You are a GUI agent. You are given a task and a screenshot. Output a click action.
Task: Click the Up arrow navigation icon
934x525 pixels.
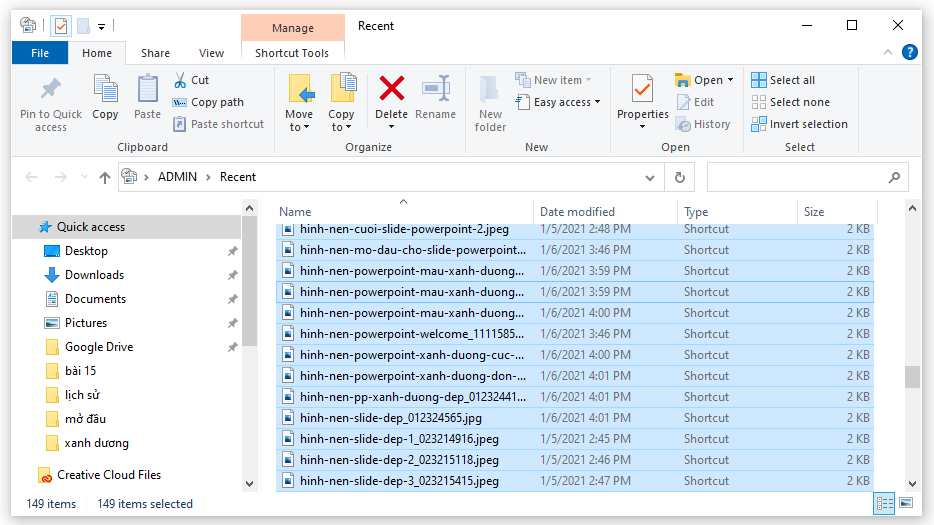point(105,177)
